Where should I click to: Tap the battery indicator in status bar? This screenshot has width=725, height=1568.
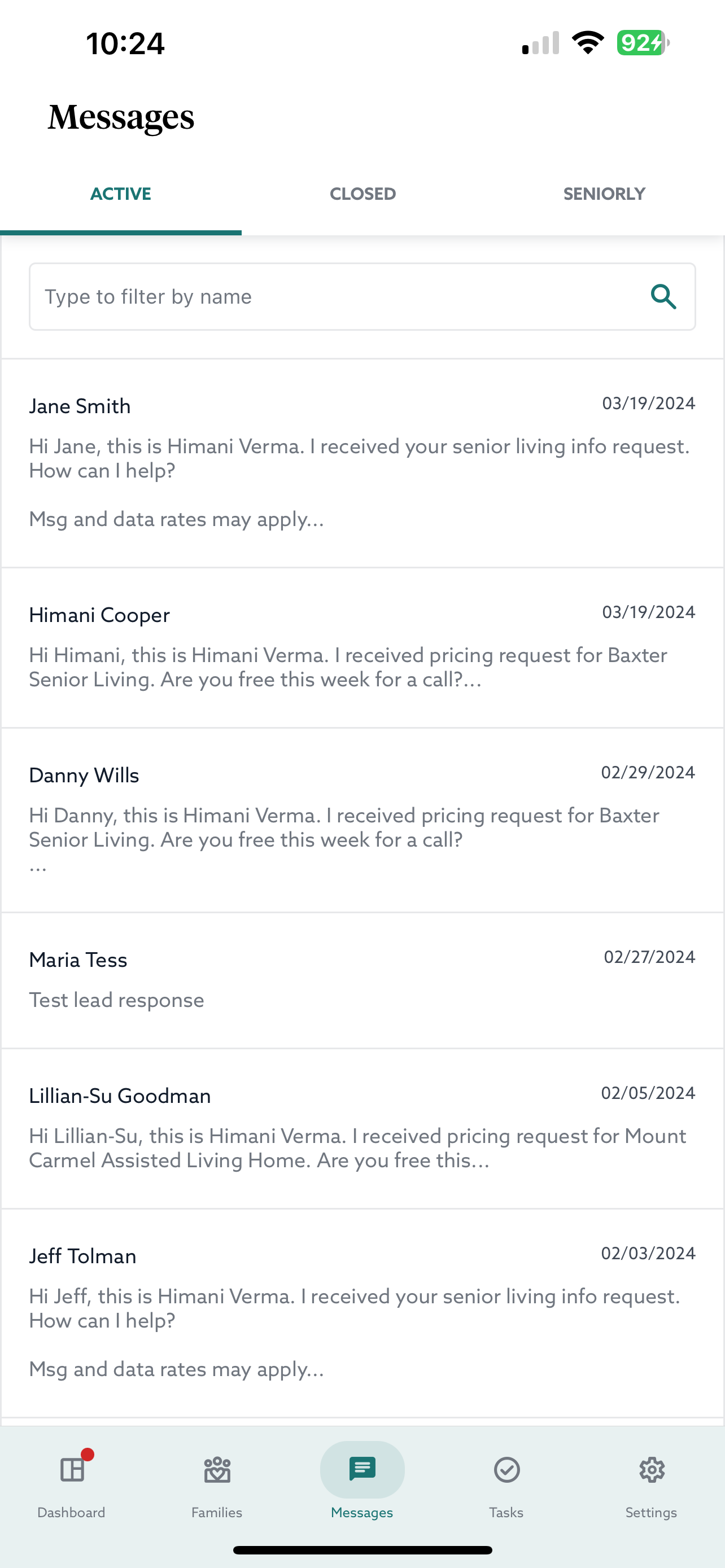pos(642,43)
